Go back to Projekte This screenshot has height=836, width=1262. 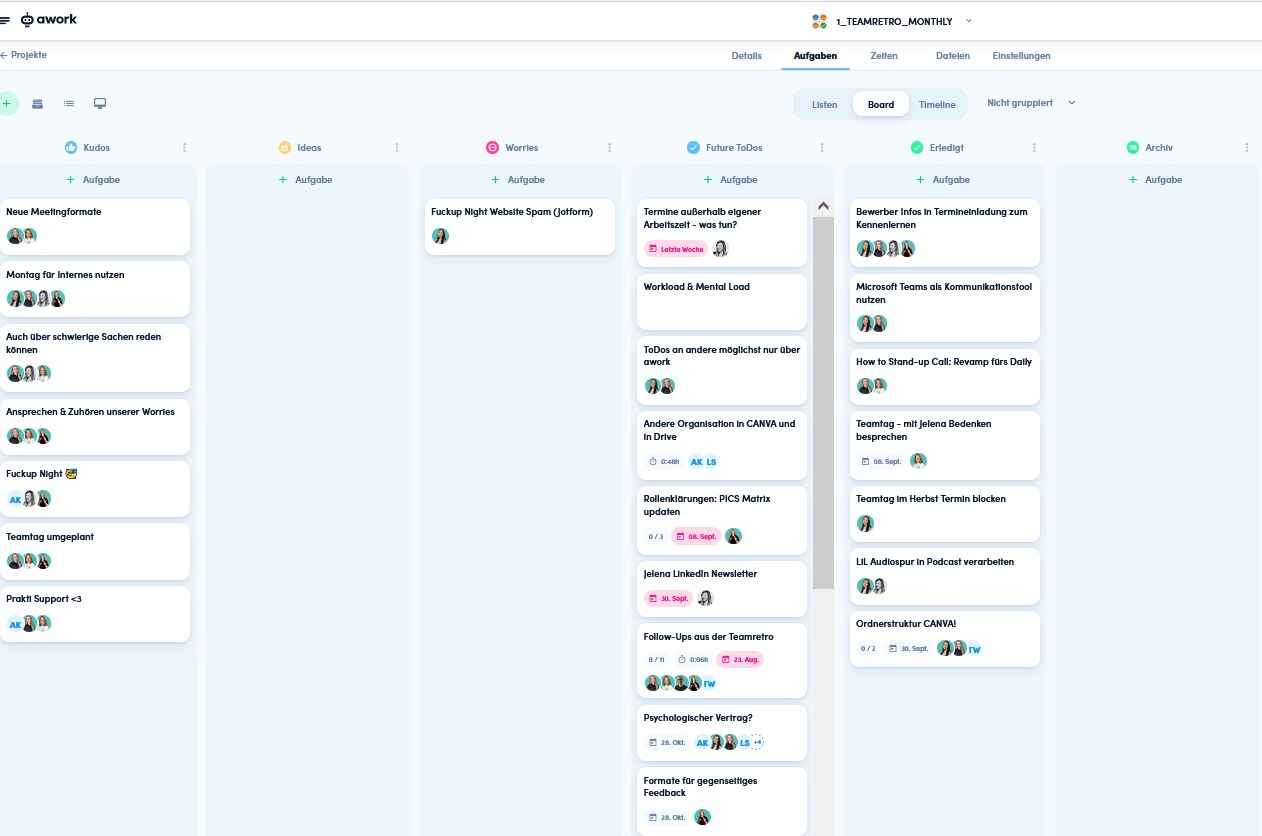(24, 55)
